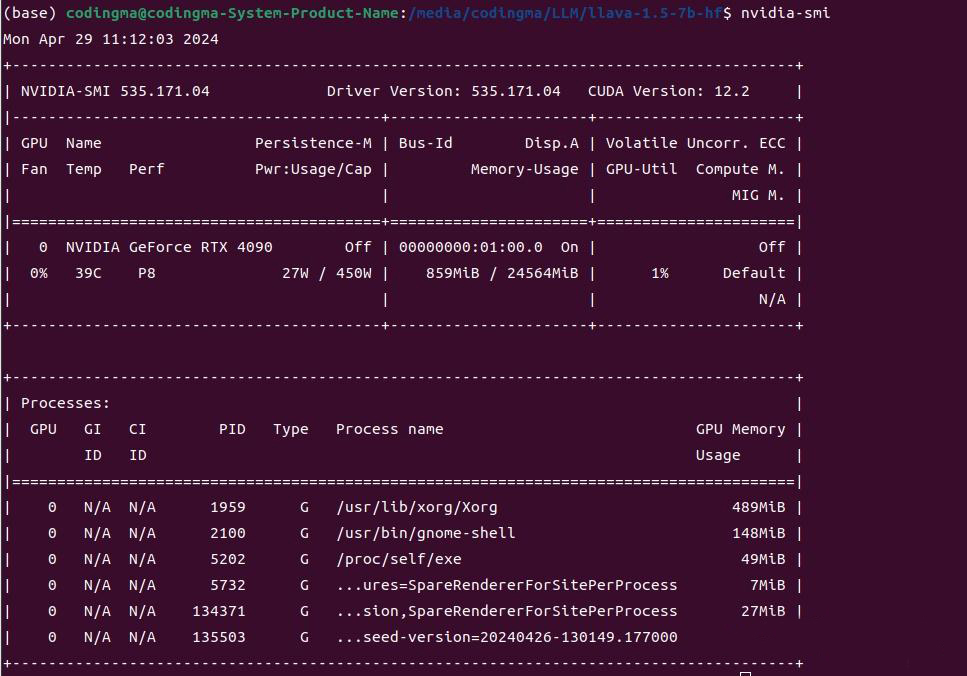
Task: Click PID '2100'
Action: pos(228,534)
